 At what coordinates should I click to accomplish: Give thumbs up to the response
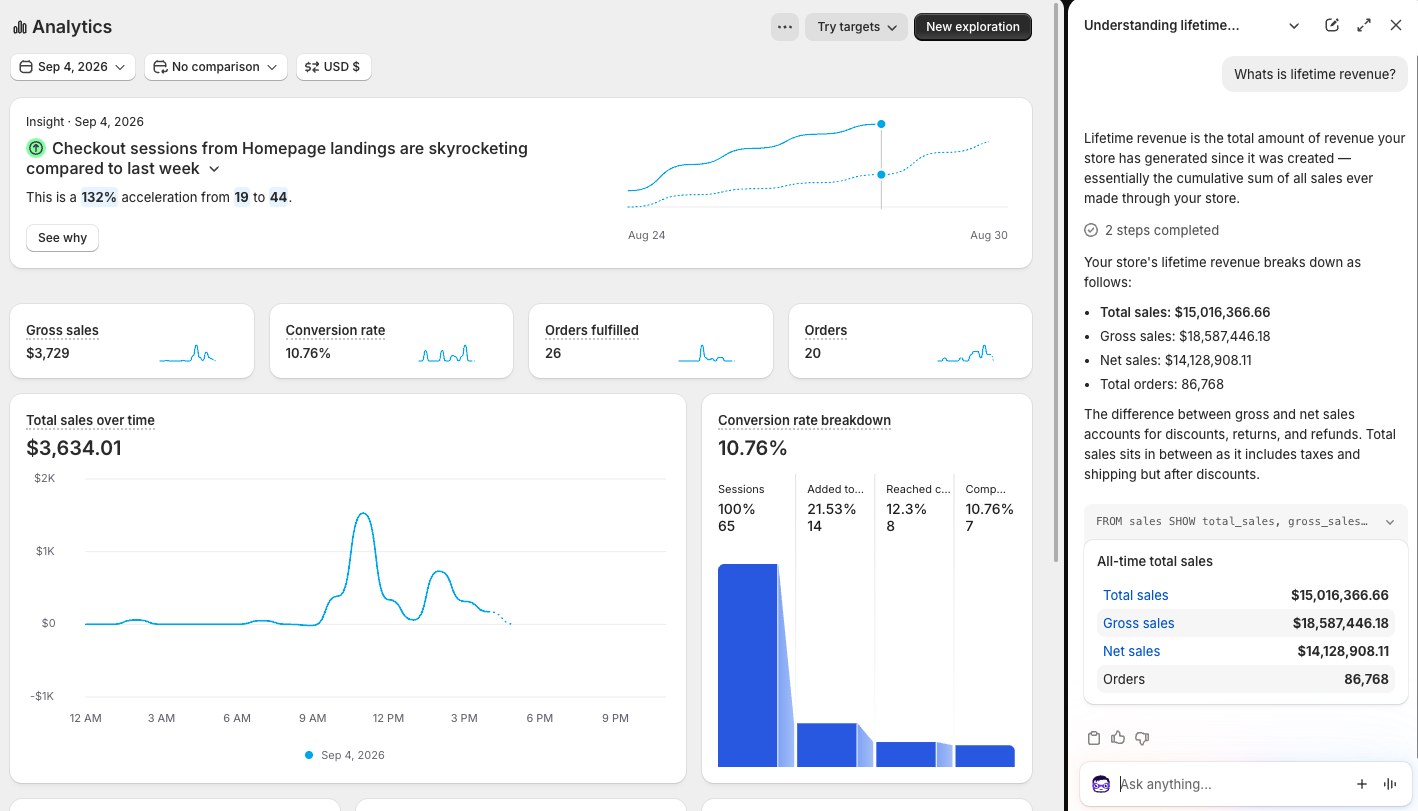click(1118, 738)
